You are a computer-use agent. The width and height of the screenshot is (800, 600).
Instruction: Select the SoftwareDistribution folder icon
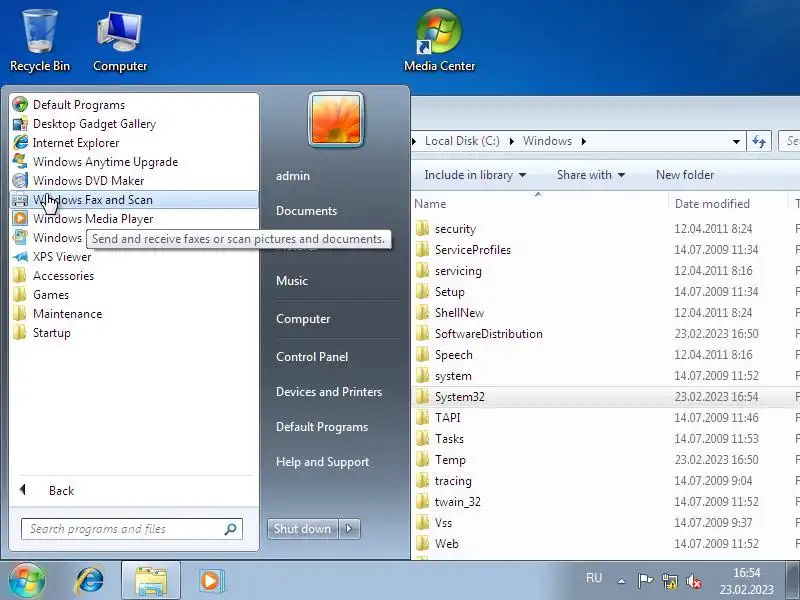coord(422,334)
